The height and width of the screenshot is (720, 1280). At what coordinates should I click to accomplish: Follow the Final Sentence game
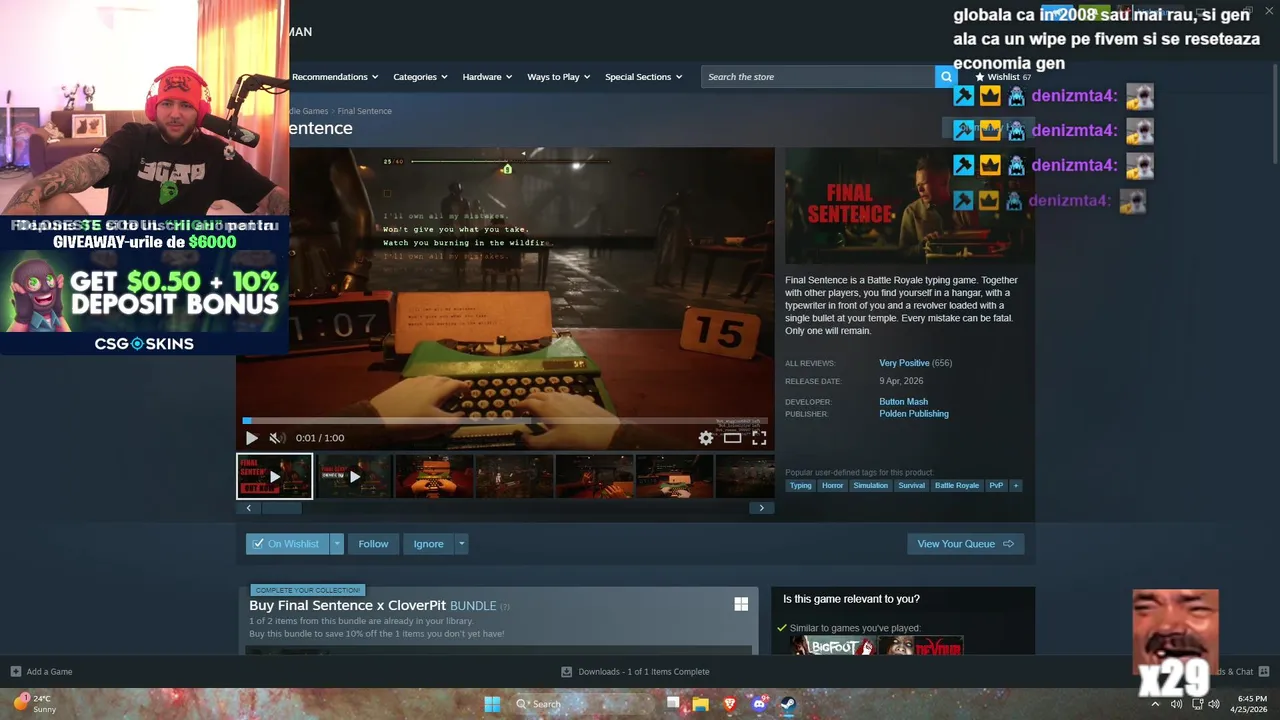(x=373, y=544)
